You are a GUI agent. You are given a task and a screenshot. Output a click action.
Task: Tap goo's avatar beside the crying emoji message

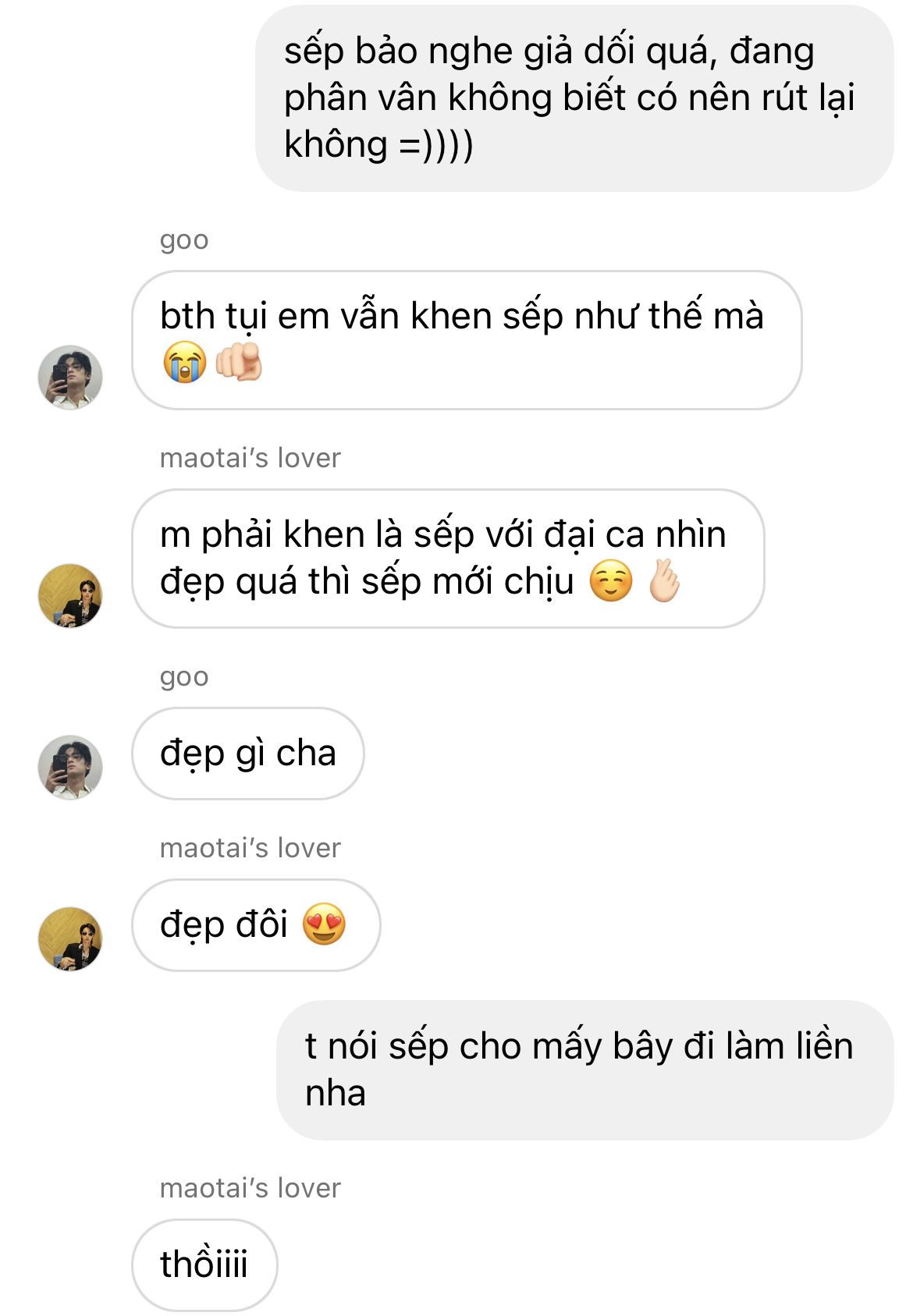pos(70,378)
